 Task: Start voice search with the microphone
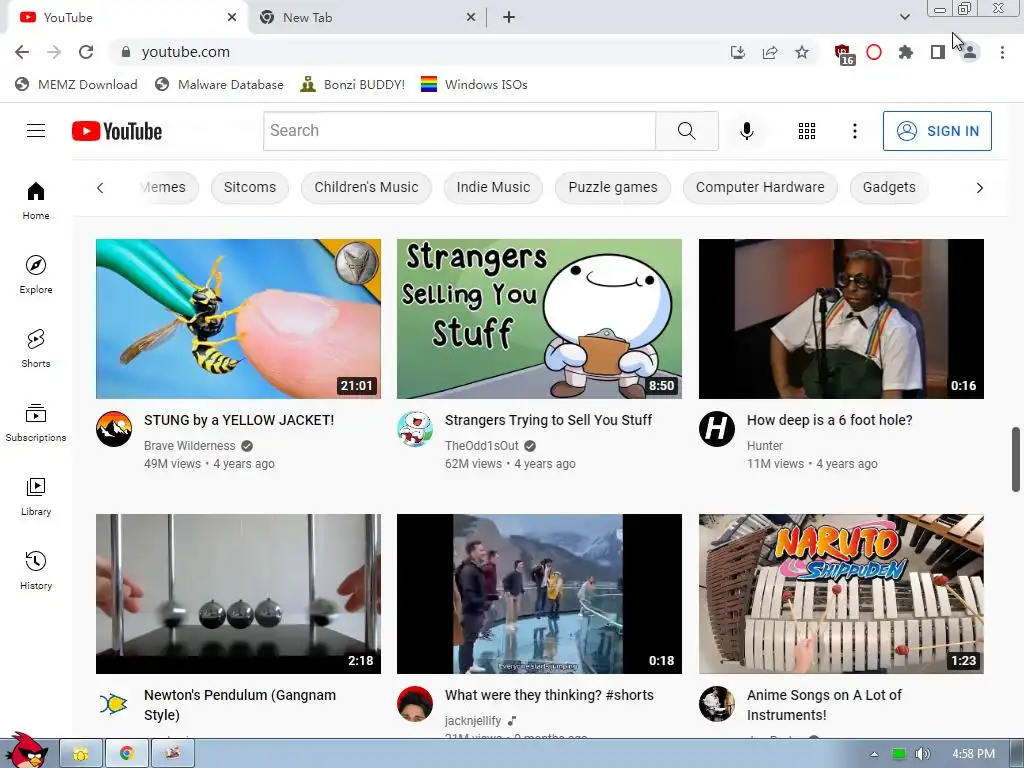point(746,131)
